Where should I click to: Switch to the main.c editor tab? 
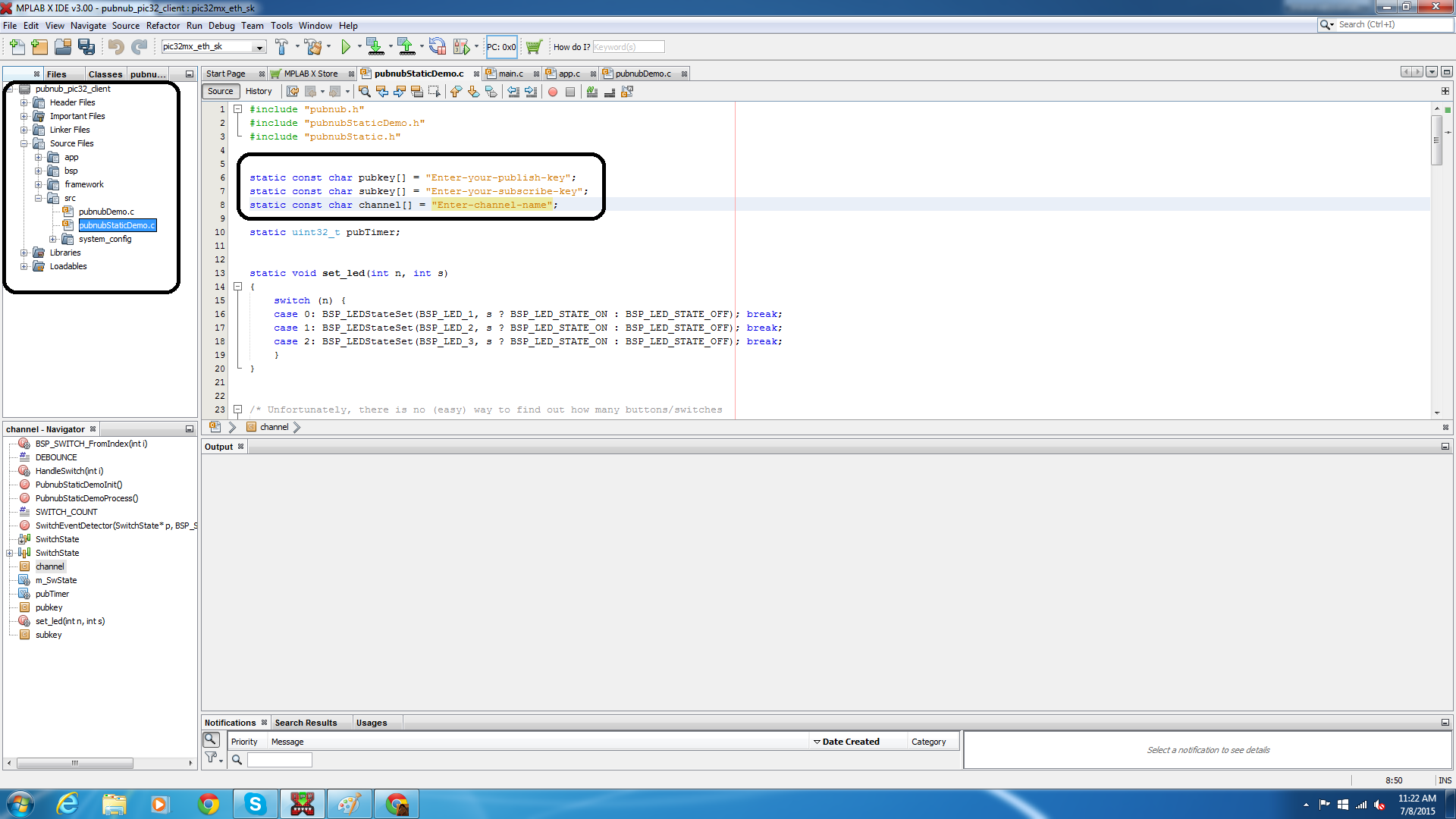(510, 74)
